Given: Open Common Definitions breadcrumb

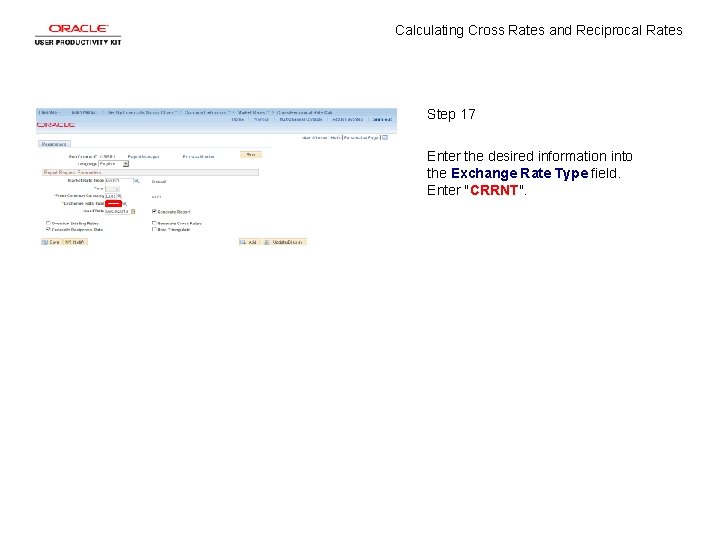Looking at the screenshot, I should pyautogui.click(x=206, y=112).
